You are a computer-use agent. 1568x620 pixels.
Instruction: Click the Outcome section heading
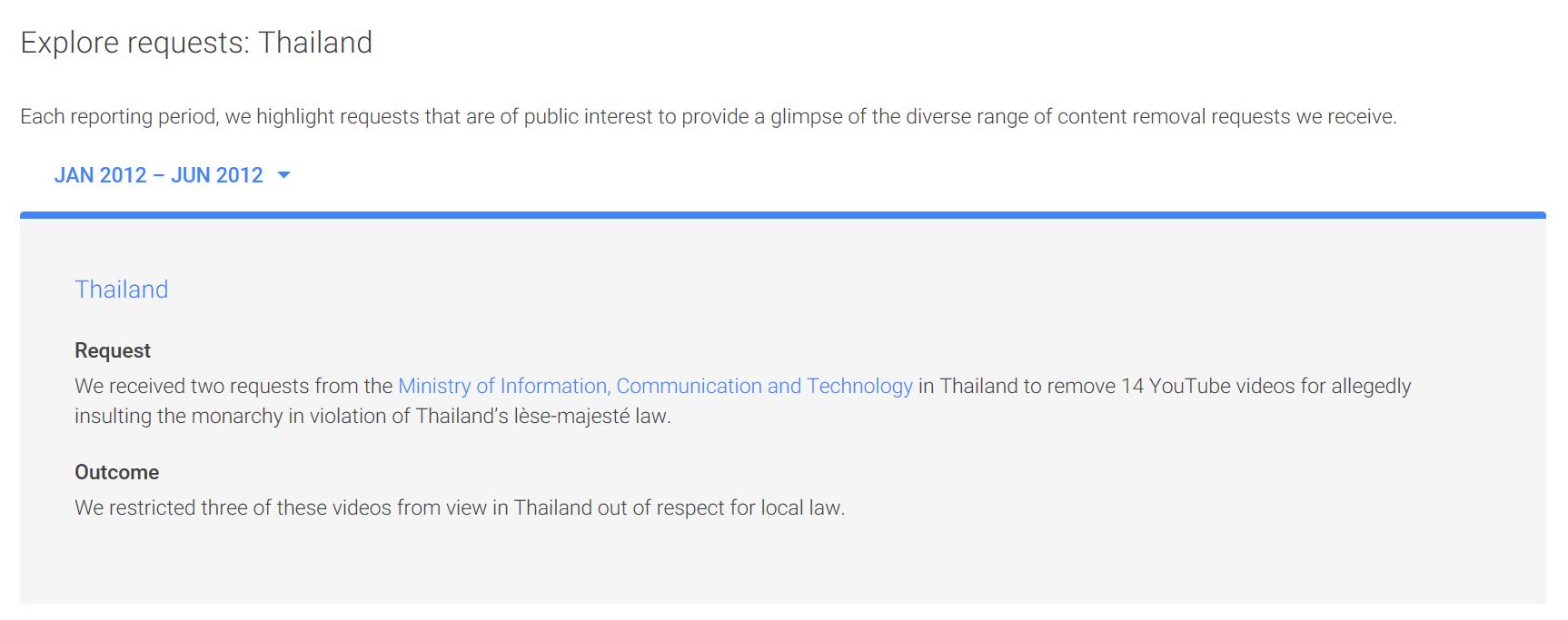click(116, 472)
